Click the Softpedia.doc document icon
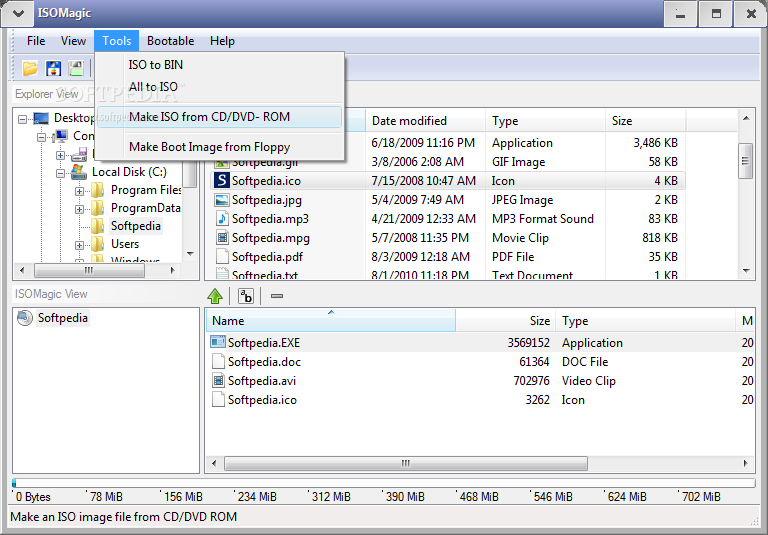The image size is (768, 535). coord(218,361)
